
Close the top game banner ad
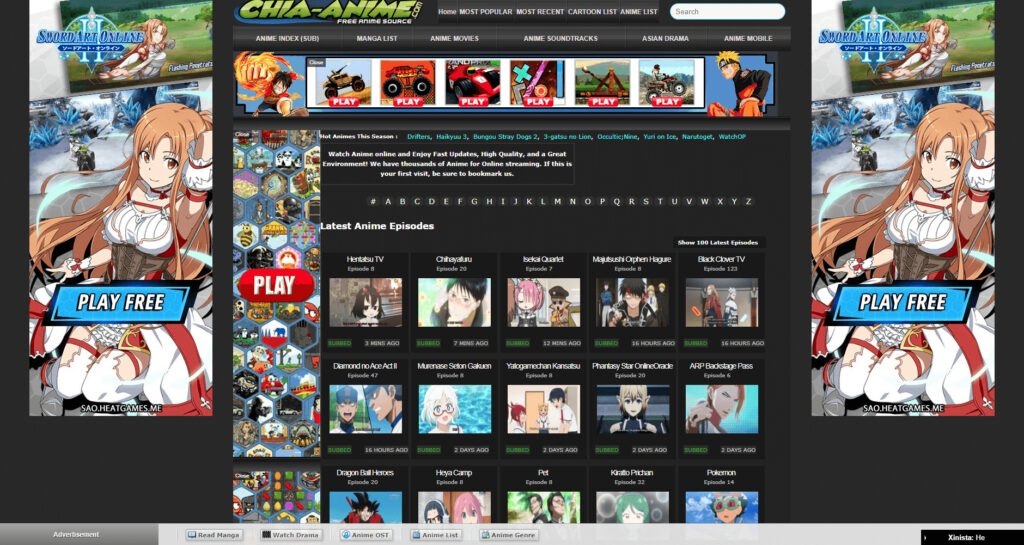pos(316,62)
